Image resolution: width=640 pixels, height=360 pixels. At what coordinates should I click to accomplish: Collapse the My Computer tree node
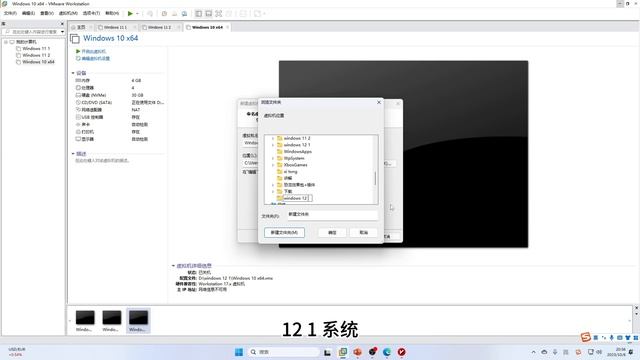click(x=6, y=42)
